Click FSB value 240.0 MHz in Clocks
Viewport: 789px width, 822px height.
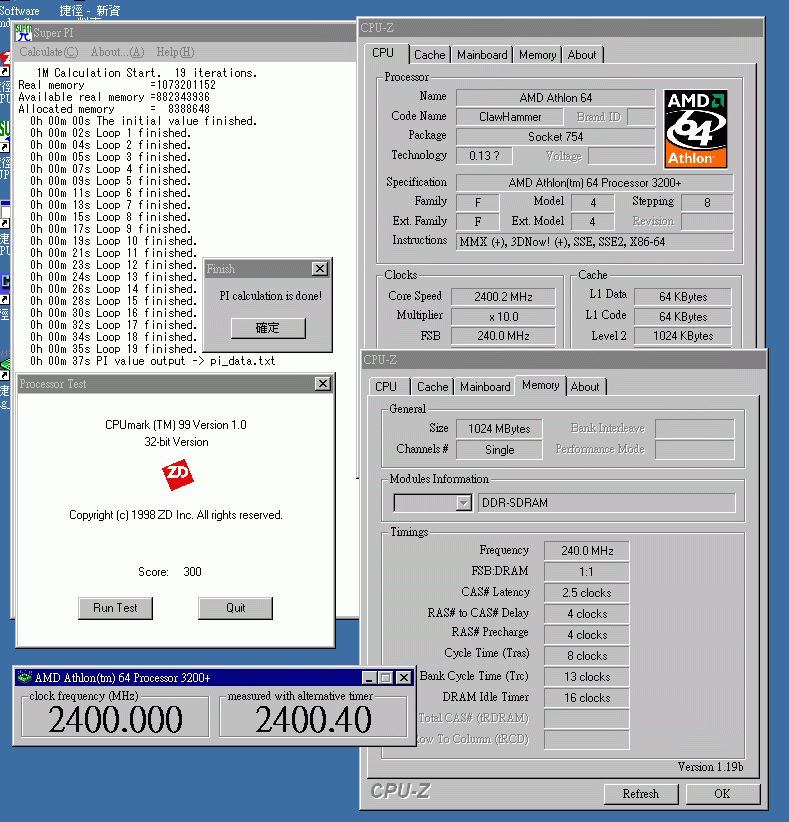503,336
